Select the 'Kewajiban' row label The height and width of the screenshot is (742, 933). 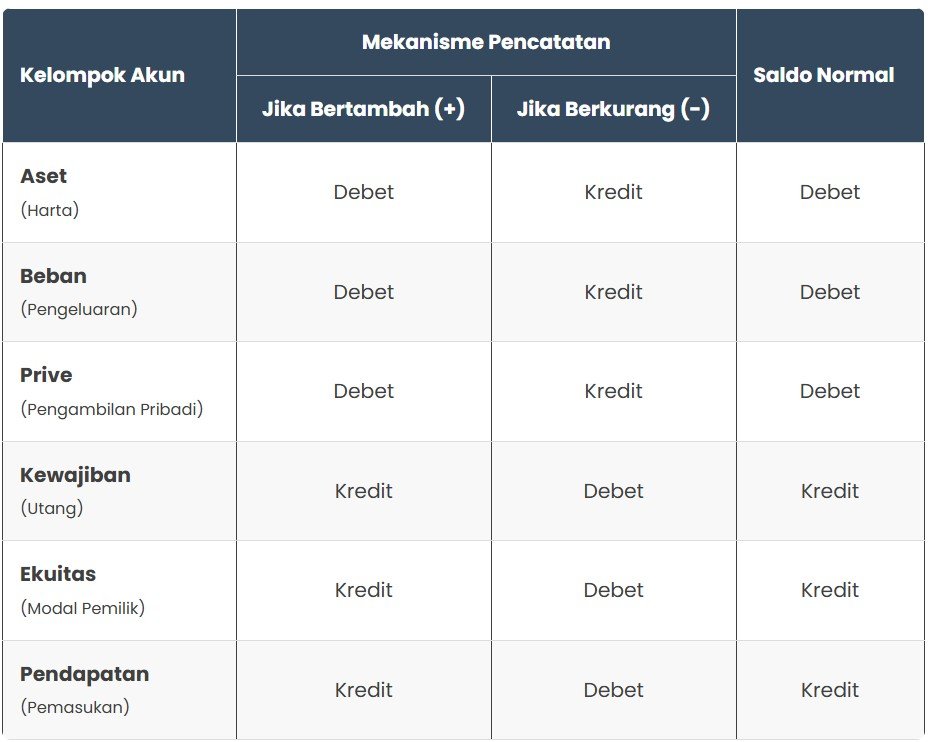tap(75, 475)
